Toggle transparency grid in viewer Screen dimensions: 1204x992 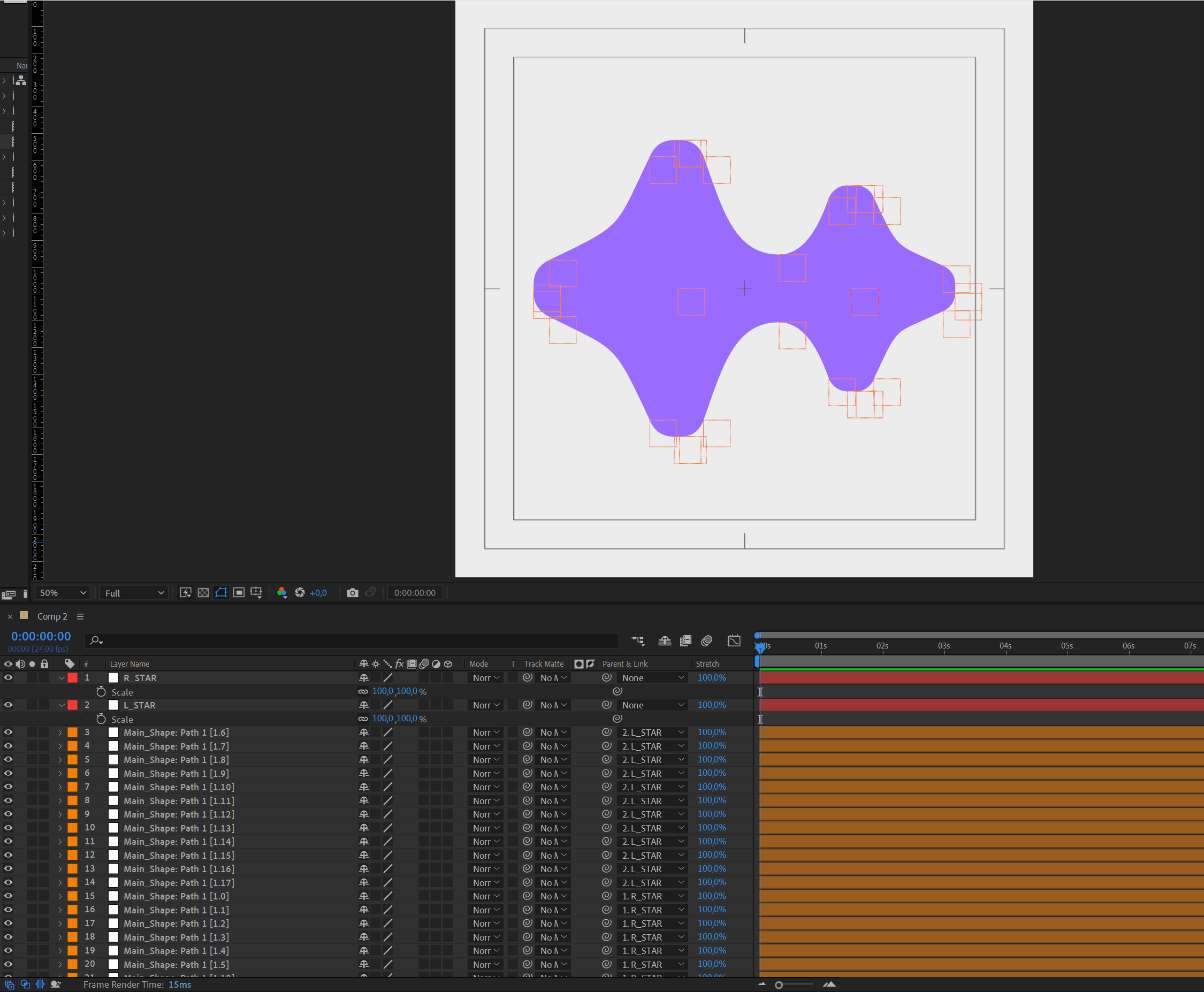203,592
